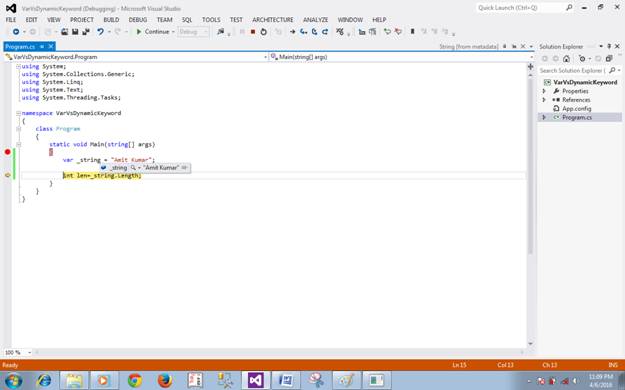The height and width of the screenshot is (390, 625).
Task: Expand the Properties node
Action: pyautogui.click(x=544, y=91)
